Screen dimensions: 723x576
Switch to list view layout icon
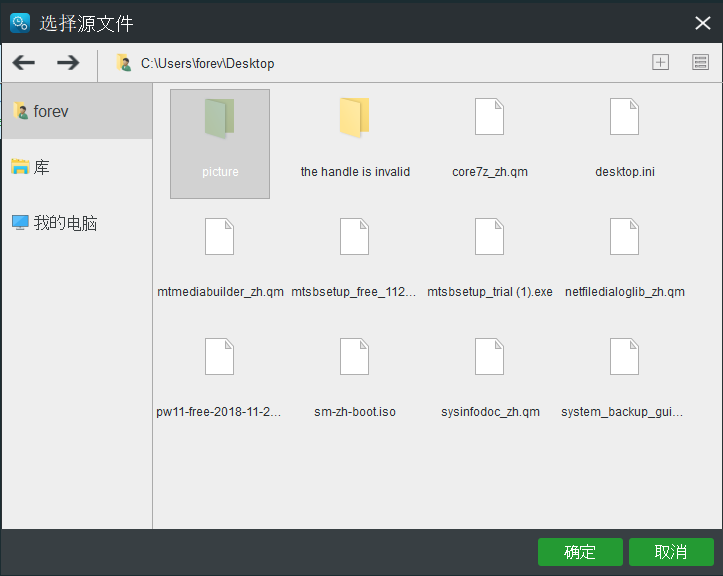[x=700, y=62]
